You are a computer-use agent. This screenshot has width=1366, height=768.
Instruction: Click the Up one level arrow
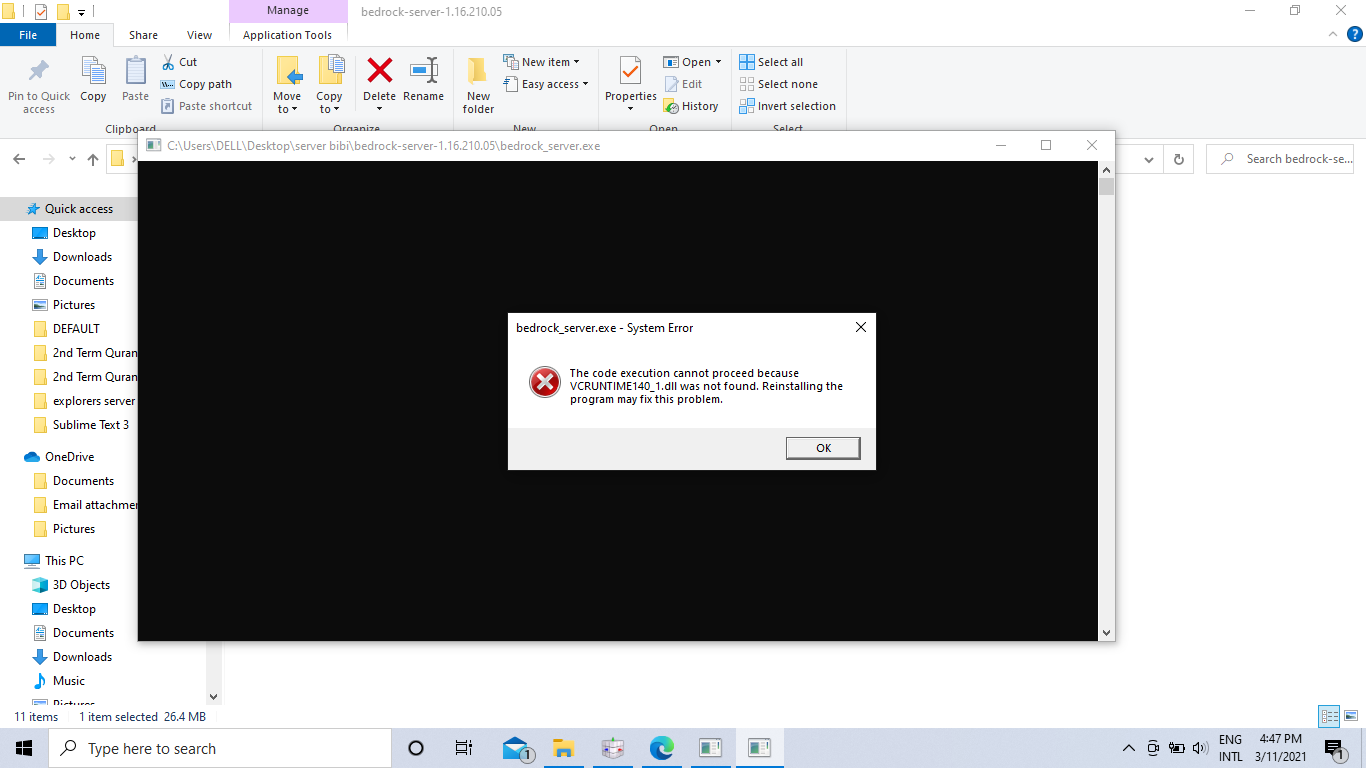[x=93, y=159]
